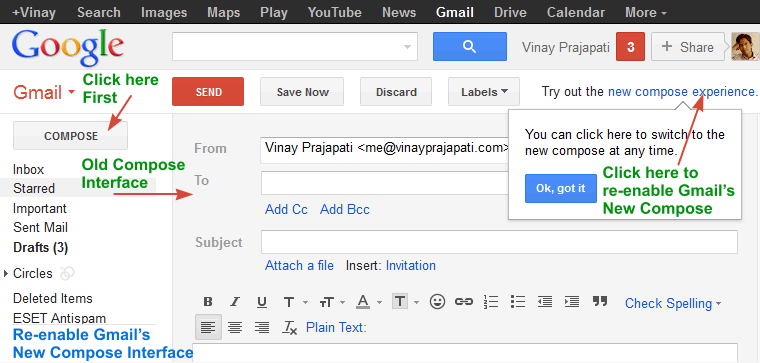Start a numbered list
This screenshot has height=363, width=760.
(x=491, y=302)
